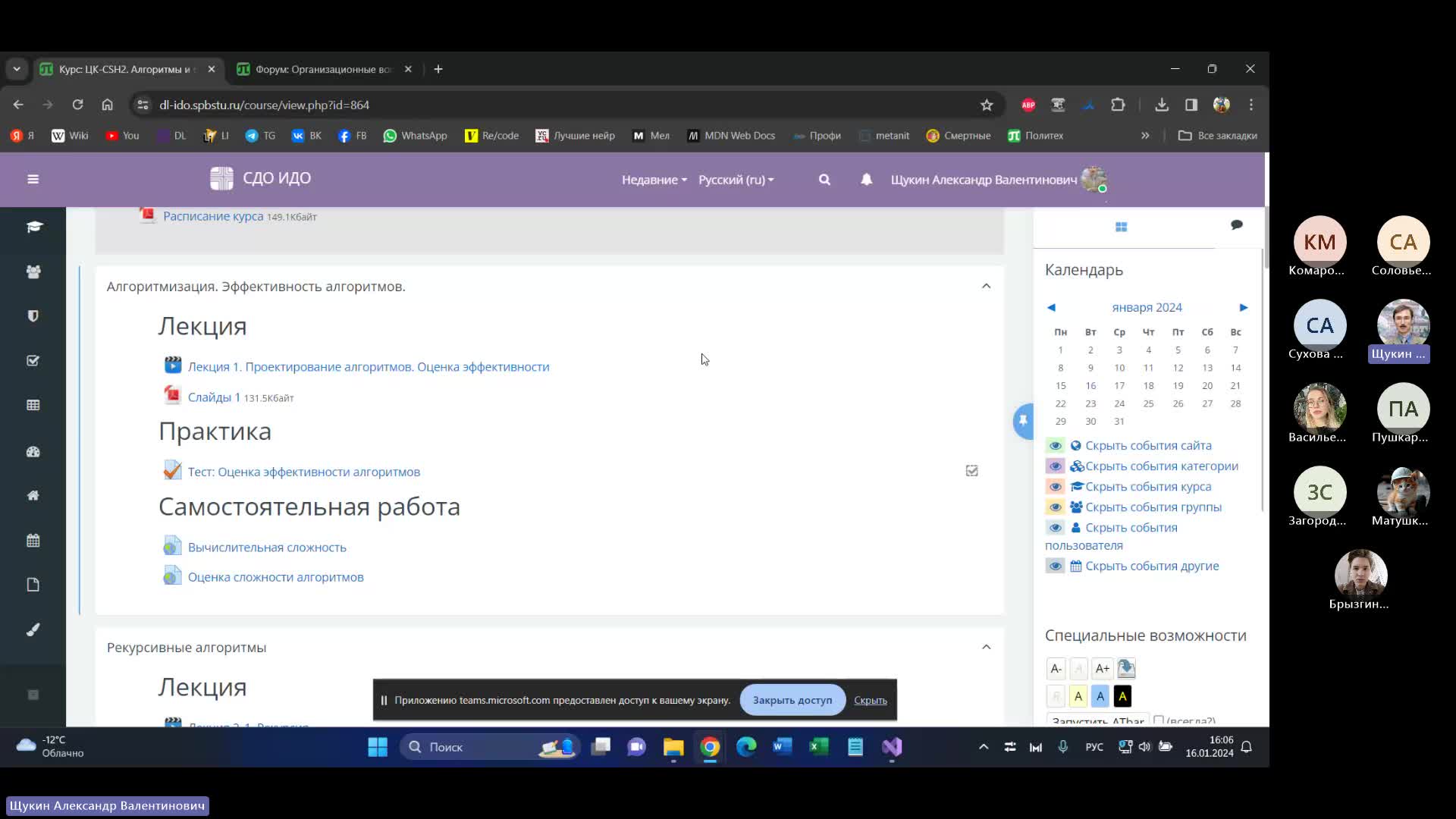Open the 'MDN Web Docs' bookmark

[731, 136]
